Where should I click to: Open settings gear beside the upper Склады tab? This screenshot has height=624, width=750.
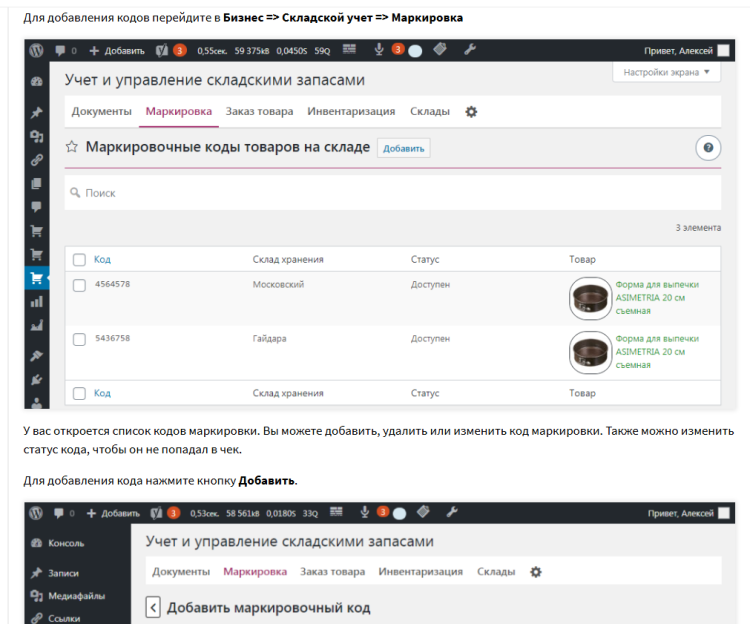point(472,112)
